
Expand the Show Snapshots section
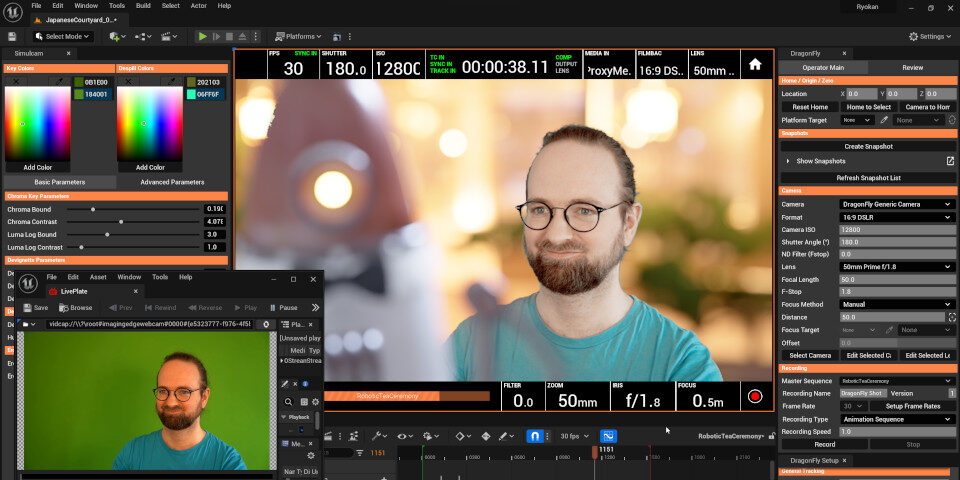pyautogui.click(x=788, y=161)
